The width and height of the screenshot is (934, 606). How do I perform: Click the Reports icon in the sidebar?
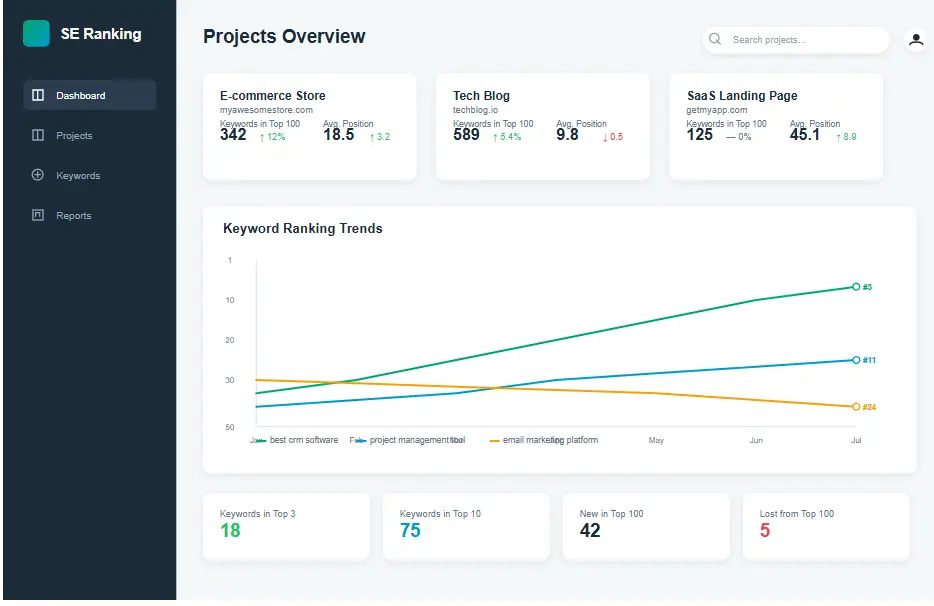coord(38,215)
